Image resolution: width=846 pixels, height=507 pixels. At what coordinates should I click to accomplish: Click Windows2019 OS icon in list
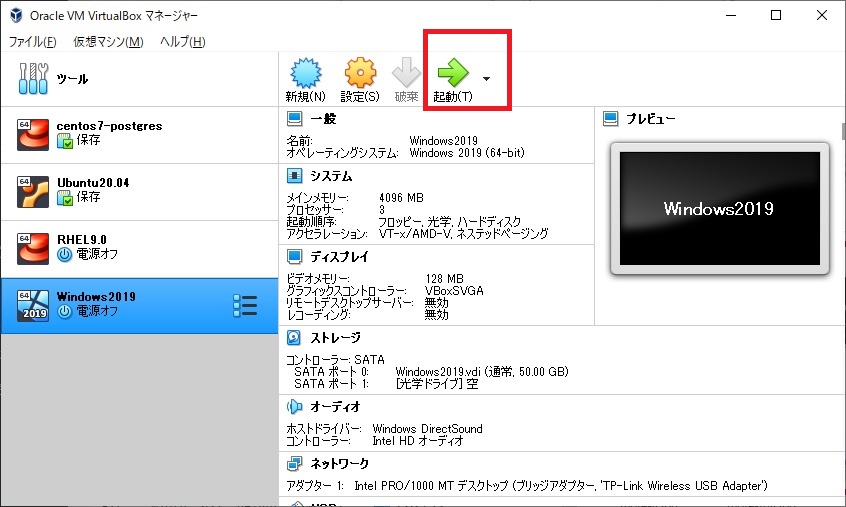pyautogui.click(x=33, y=306)
